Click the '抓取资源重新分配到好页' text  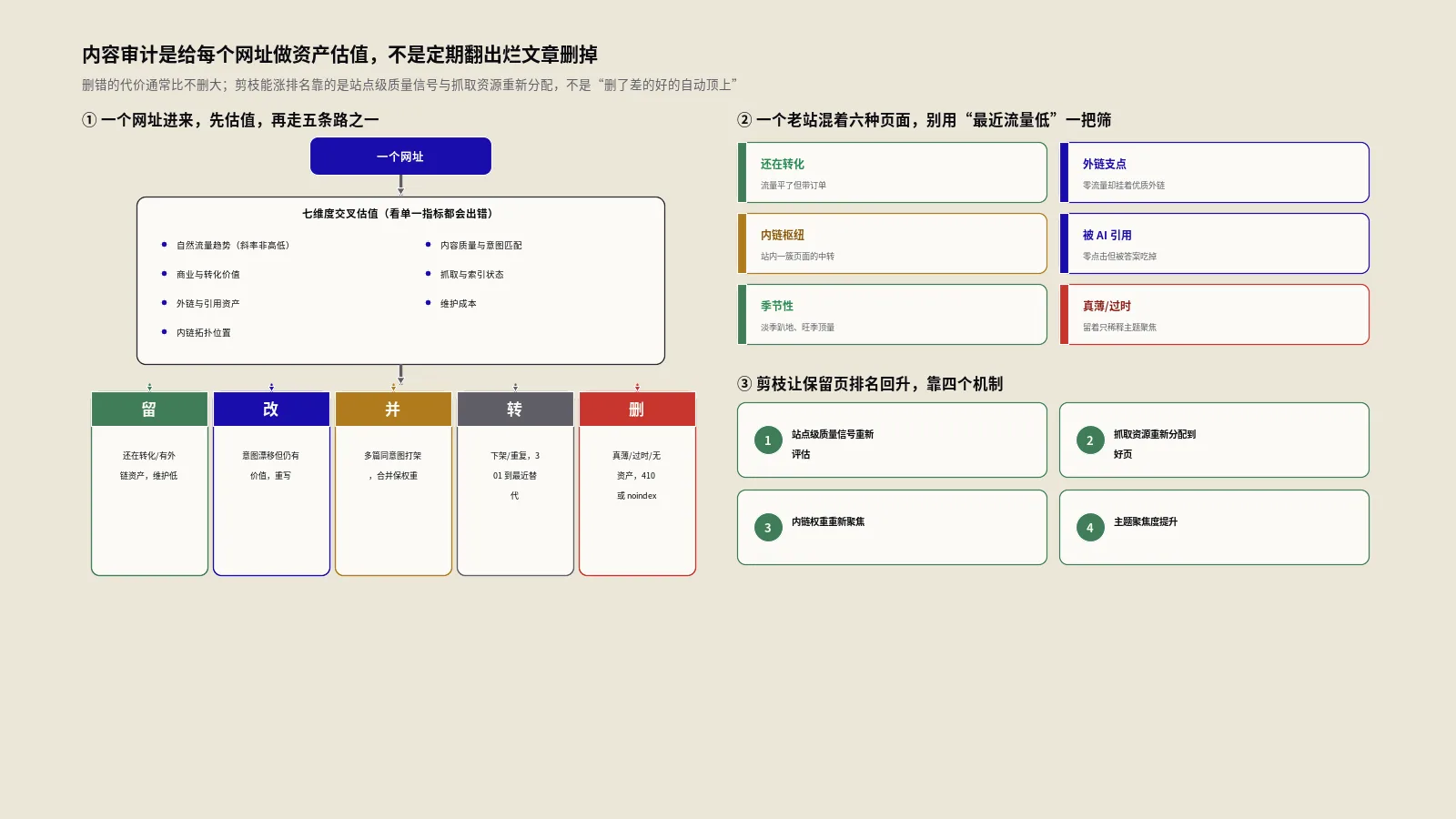pos(1155,444)
